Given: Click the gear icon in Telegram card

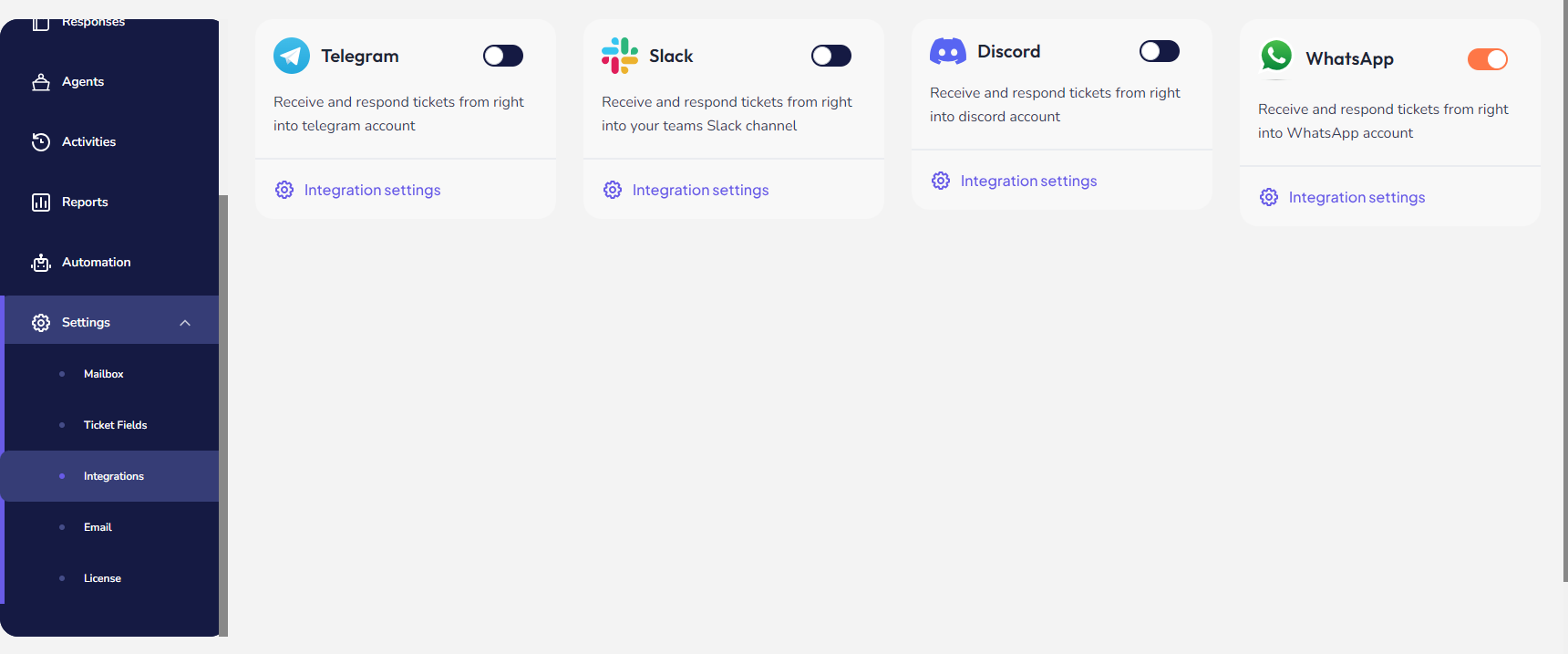Looking at the screenshot, I should pyautogui.click(x=284, y=190).
